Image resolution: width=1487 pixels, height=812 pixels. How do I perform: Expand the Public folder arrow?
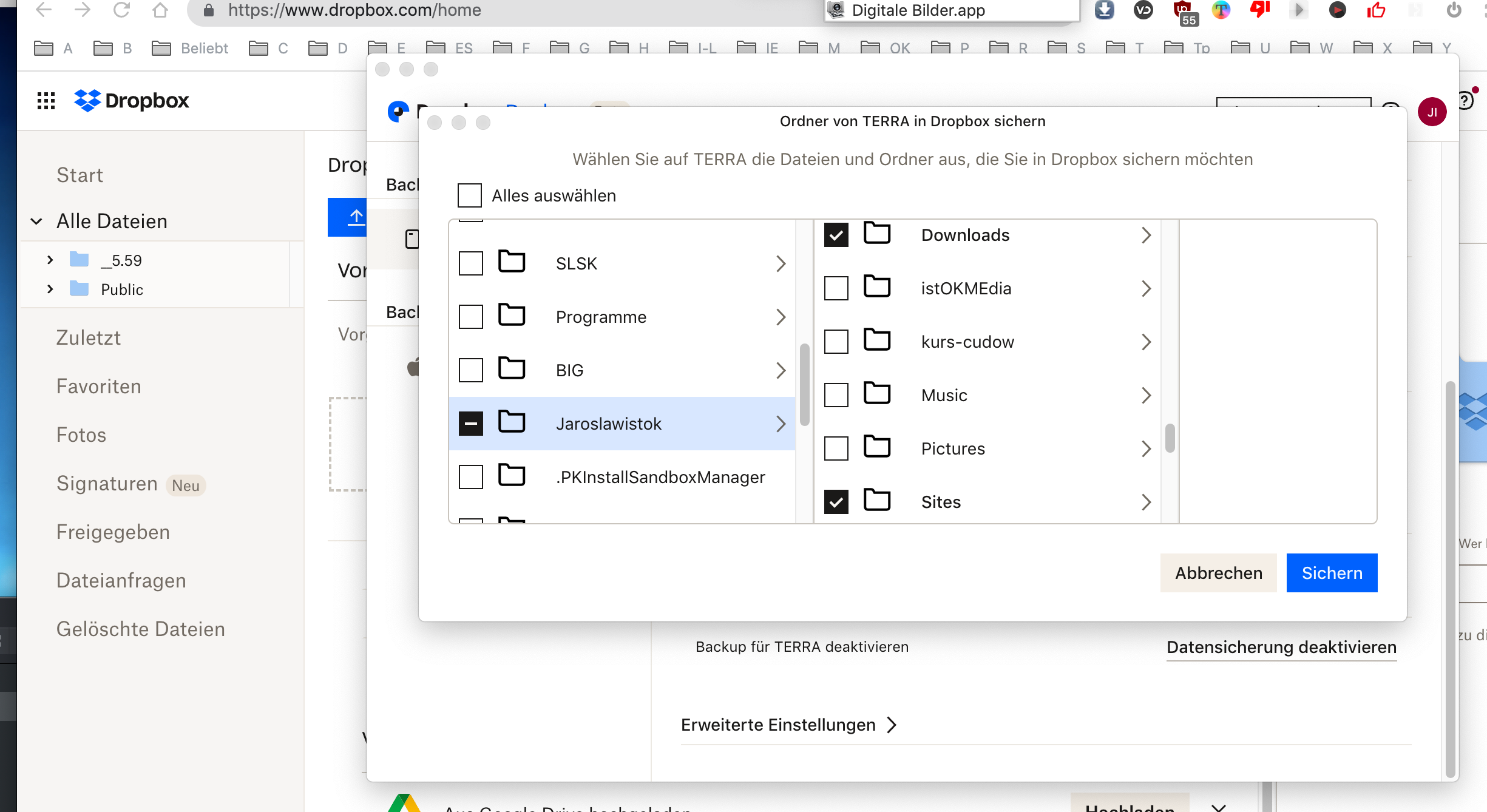point(50,289)
